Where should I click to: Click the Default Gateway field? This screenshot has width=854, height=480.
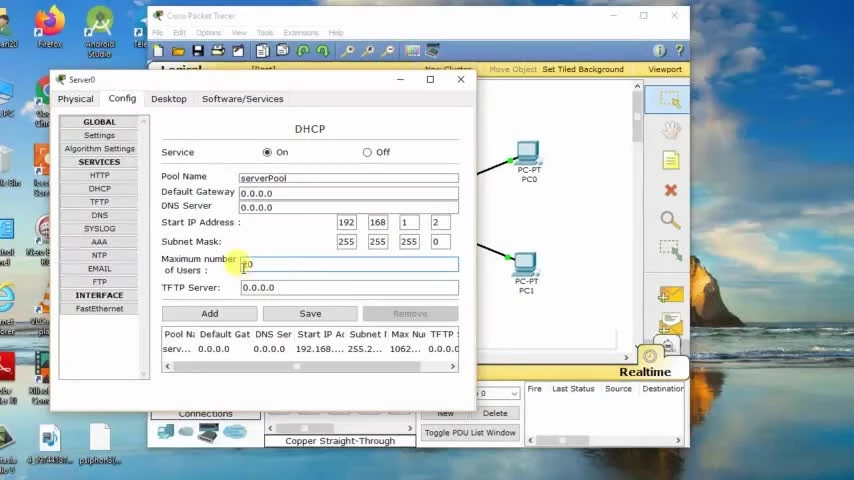tap(349, 193)
